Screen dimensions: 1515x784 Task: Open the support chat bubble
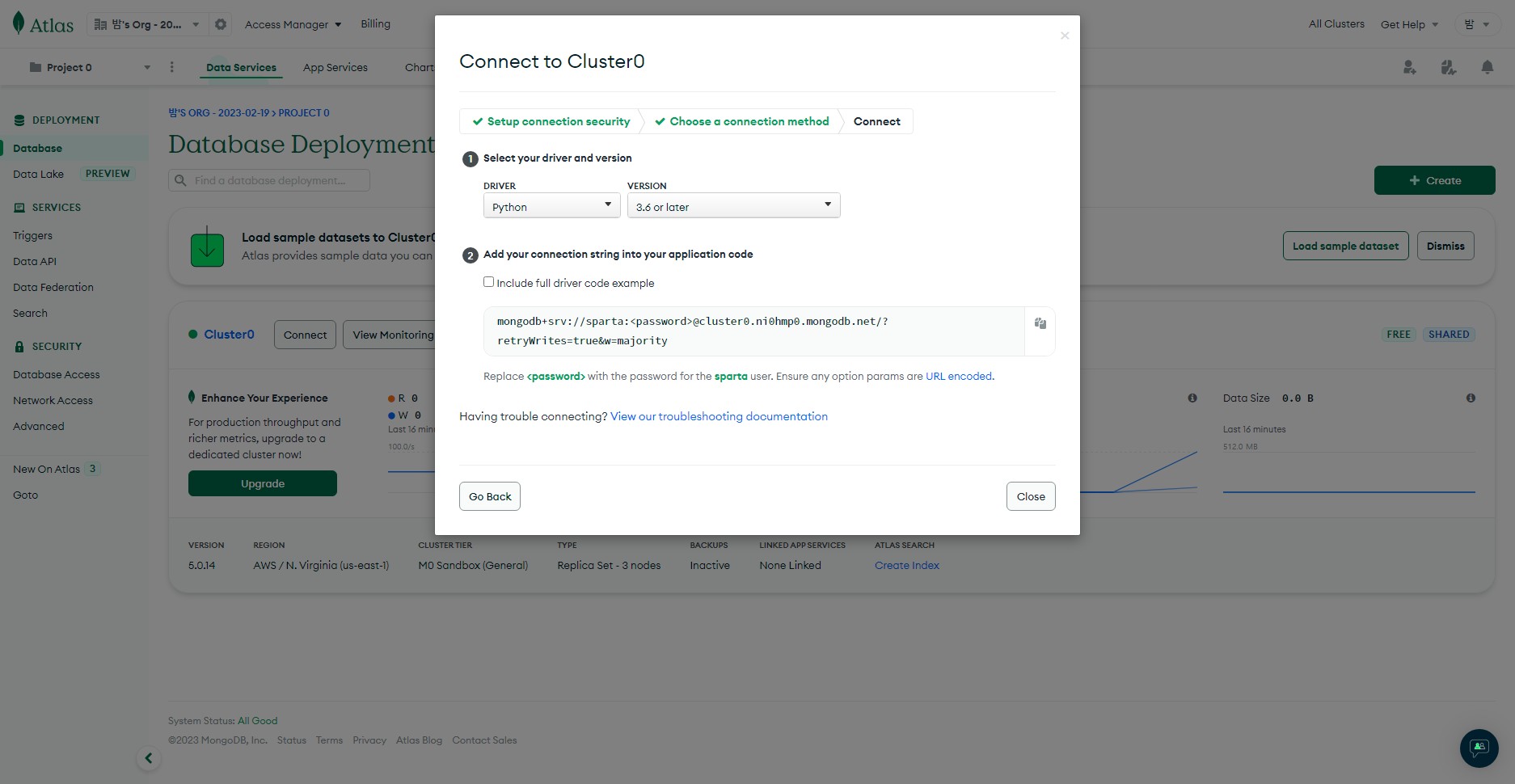coord(1479,748)
